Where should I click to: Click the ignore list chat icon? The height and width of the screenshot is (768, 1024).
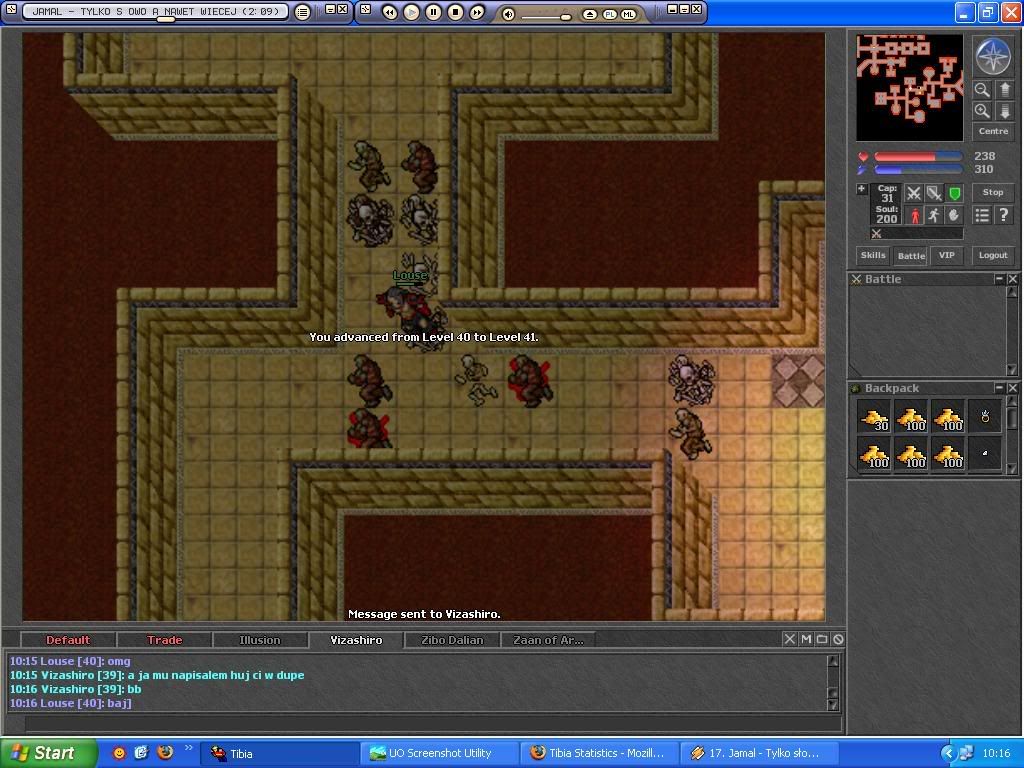839,639
